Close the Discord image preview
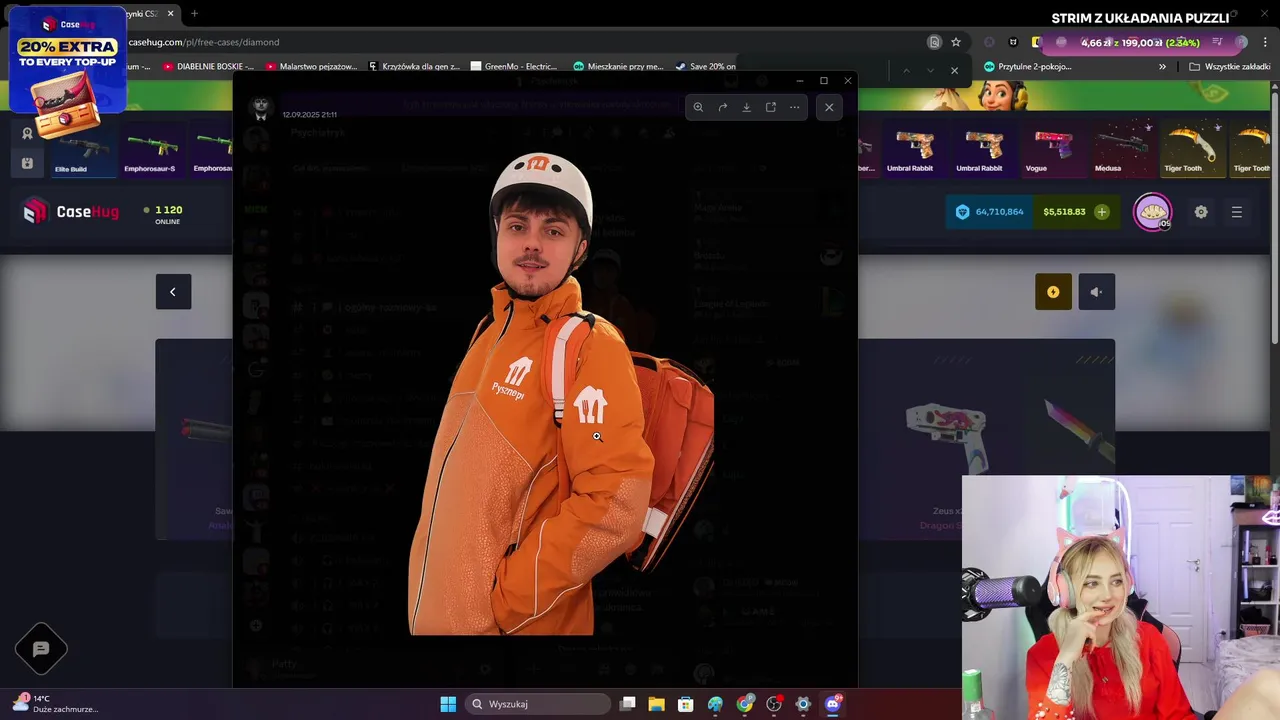 829,107
